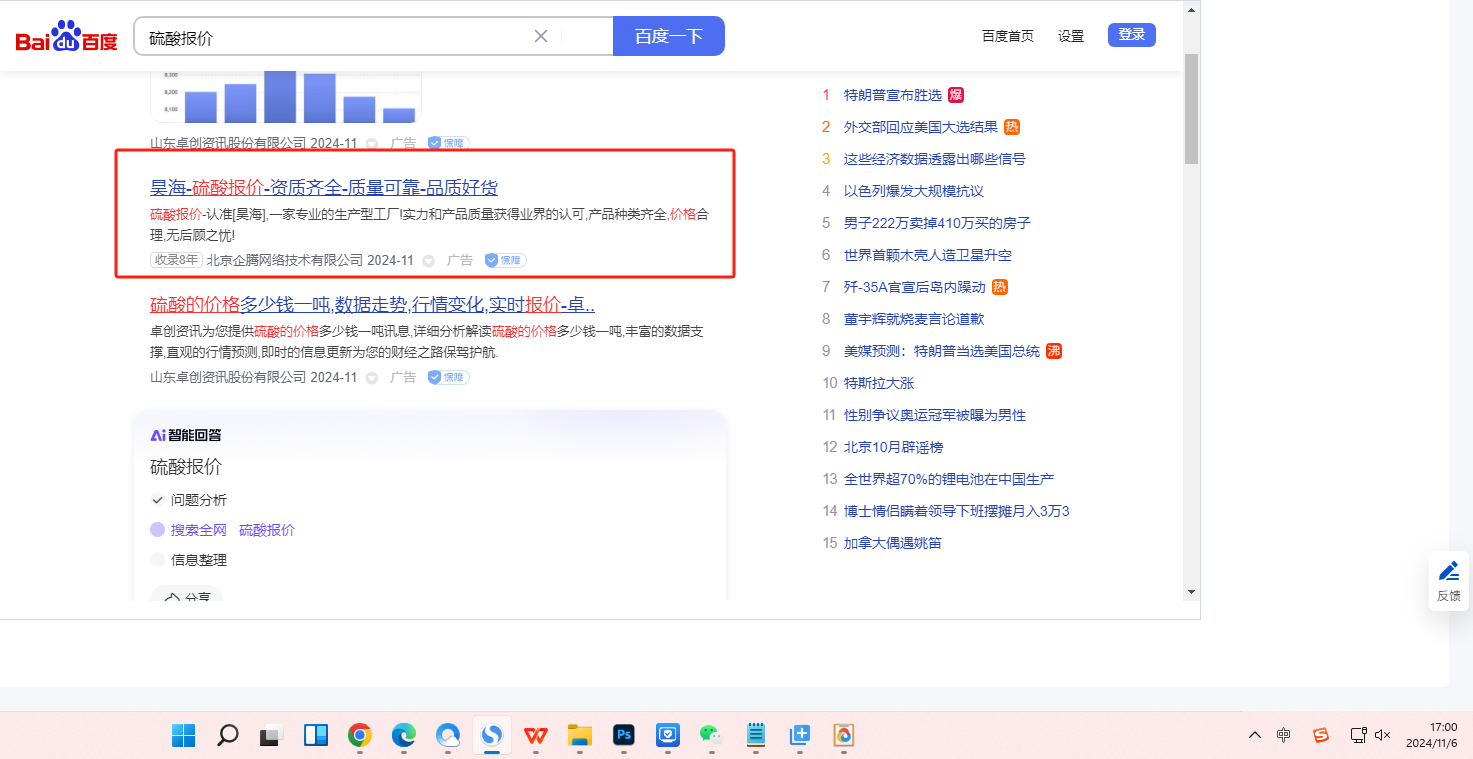Viewport: 1473px width, 759px height.
Task: Open 设置 menu at the top
Action: (1071, 36)
